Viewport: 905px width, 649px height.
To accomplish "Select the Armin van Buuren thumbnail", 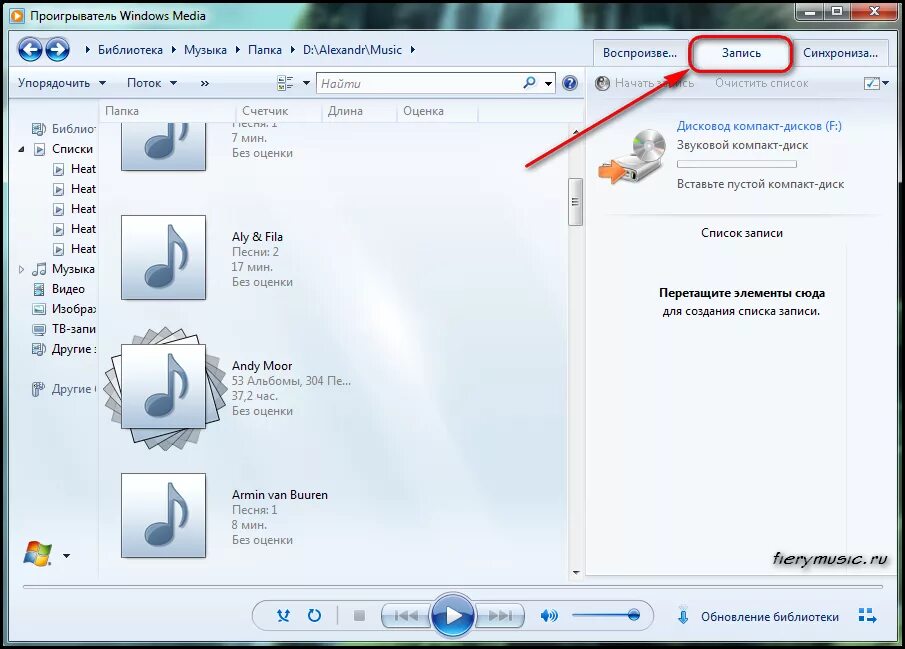I will pos(163,516).
